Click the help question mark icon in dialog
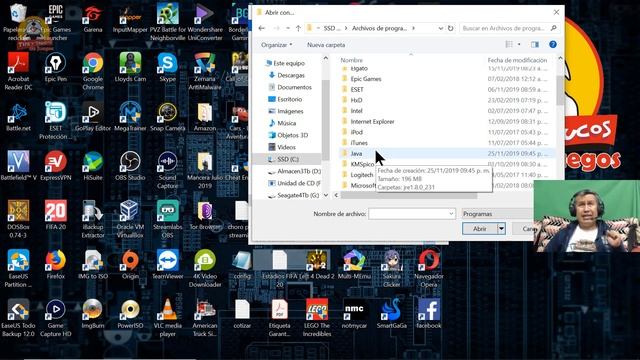 (553, 44)
